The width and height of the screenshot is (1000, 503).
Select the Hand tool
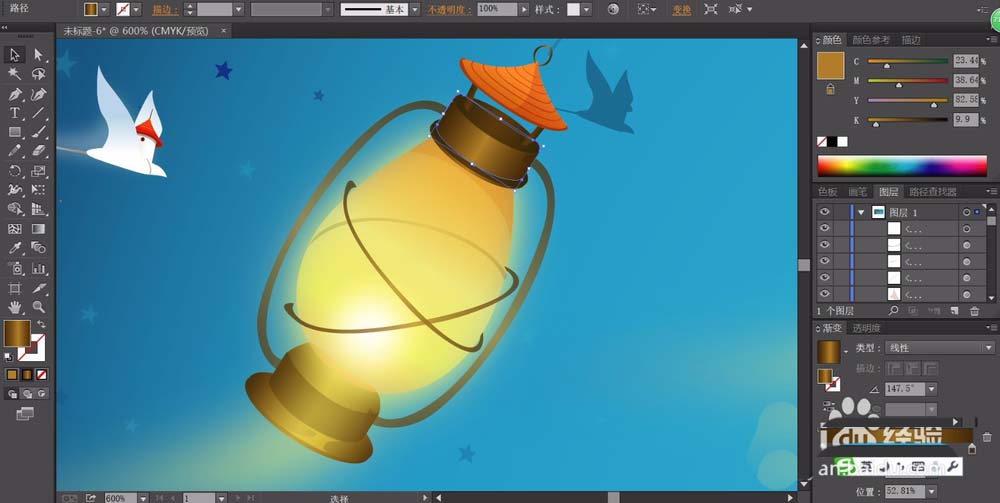(15, 307)
